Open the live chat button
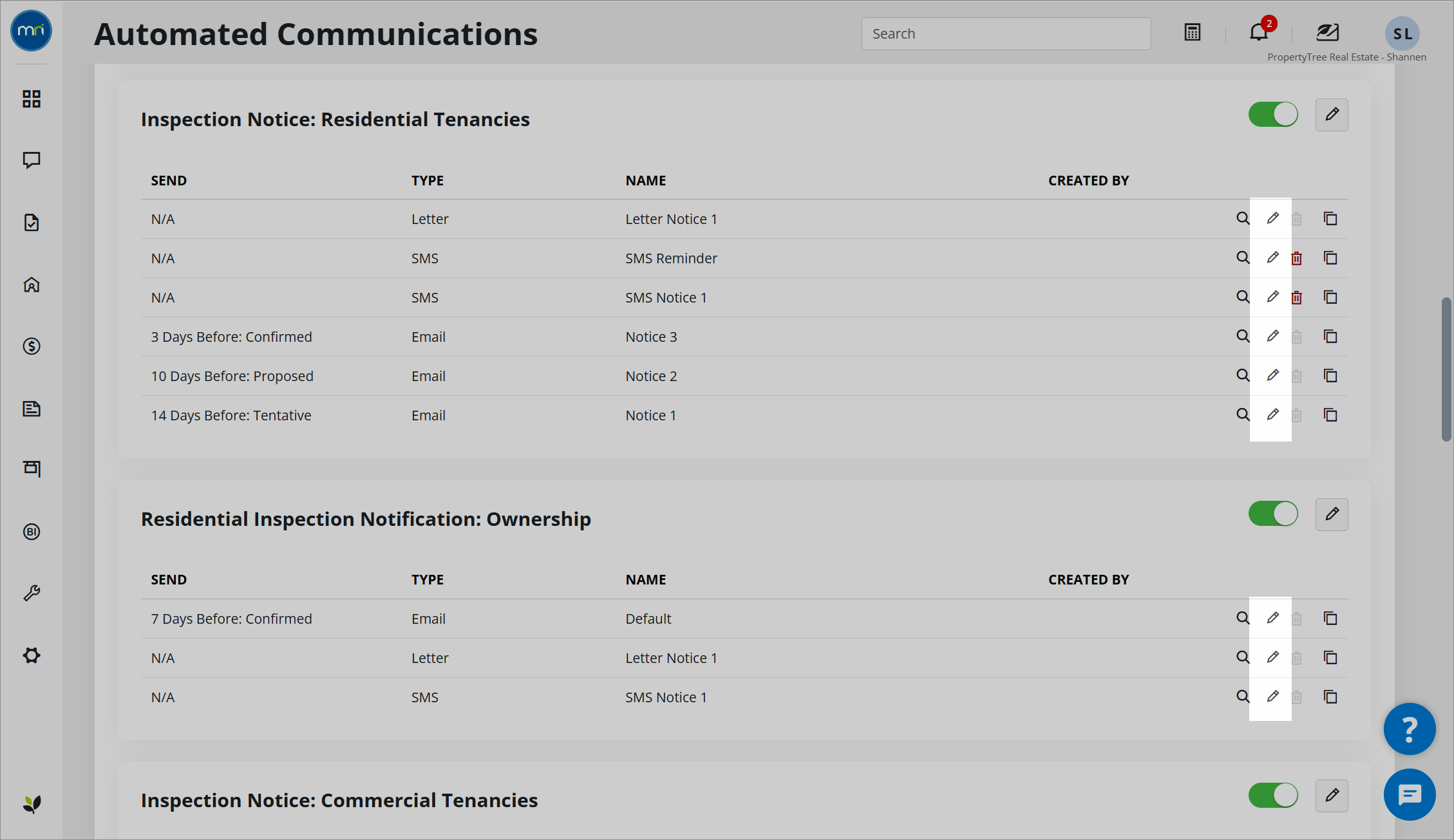Image resolution: width=1454 pixels, height=840 pixels. pos(1410,795)
